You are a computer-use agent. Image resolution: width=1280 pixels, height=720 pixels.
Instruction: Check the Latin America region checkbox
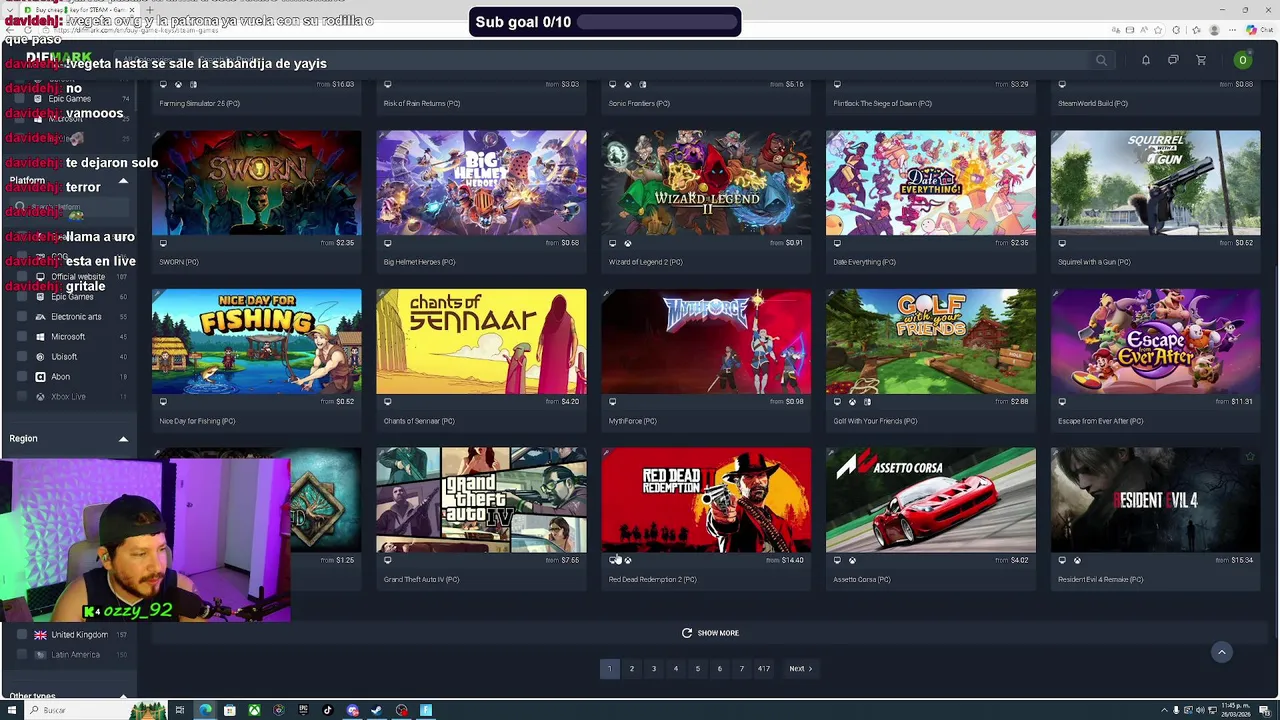coord(23,655)
